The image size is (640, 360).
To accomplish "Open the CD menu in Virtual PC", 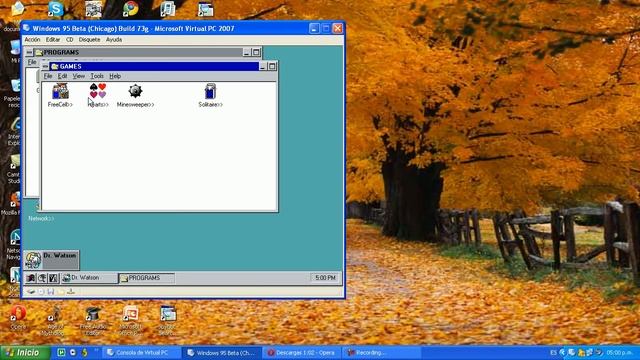I will tap(69, 40).
